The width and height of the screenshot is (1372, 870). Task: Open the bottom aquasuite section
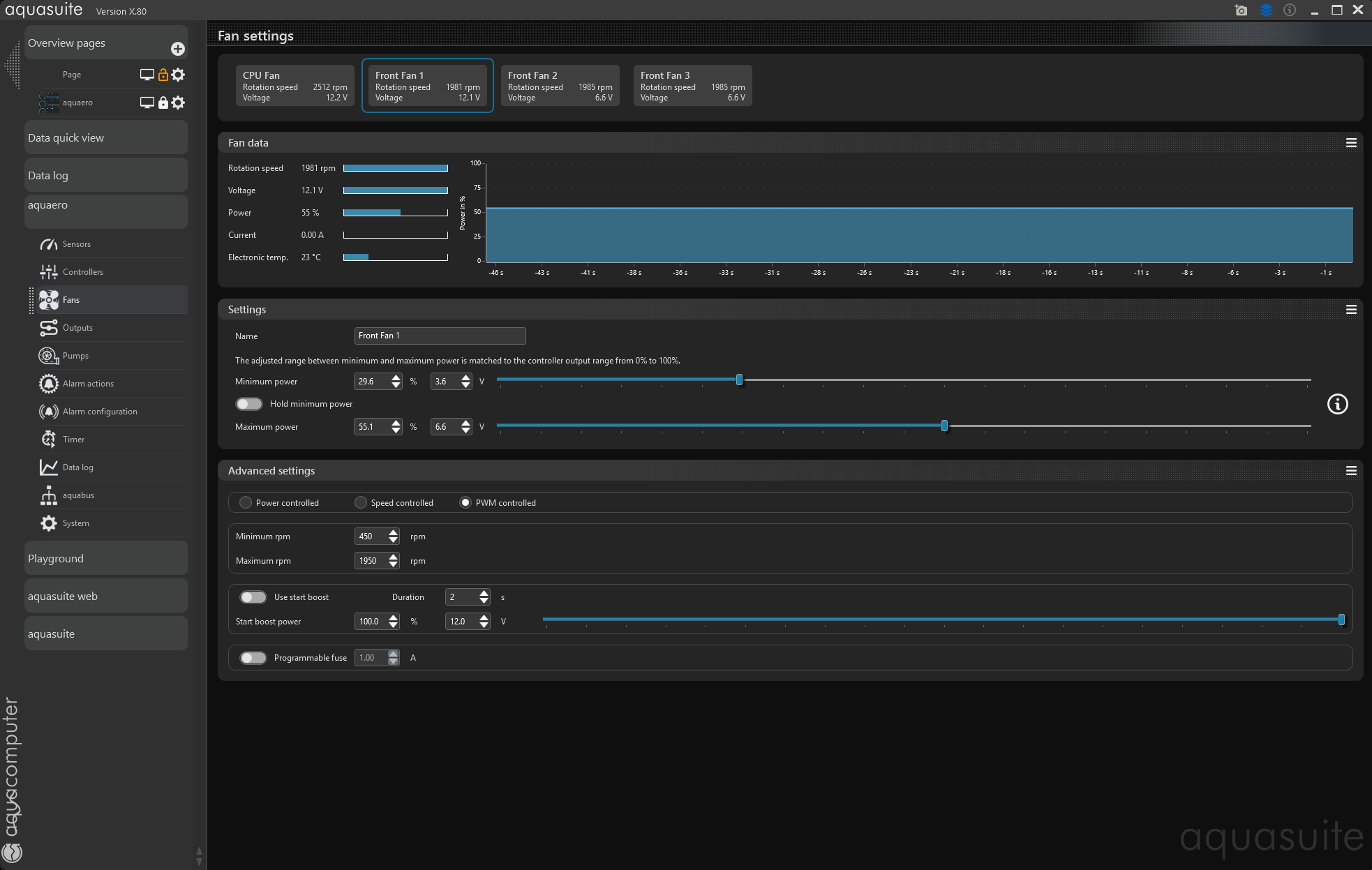(x=106, y=633)
